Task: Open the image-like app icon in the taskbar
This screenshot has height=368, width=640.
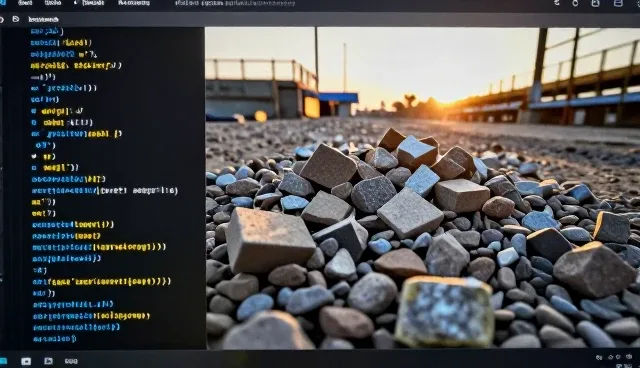Action: pos(48,361)
